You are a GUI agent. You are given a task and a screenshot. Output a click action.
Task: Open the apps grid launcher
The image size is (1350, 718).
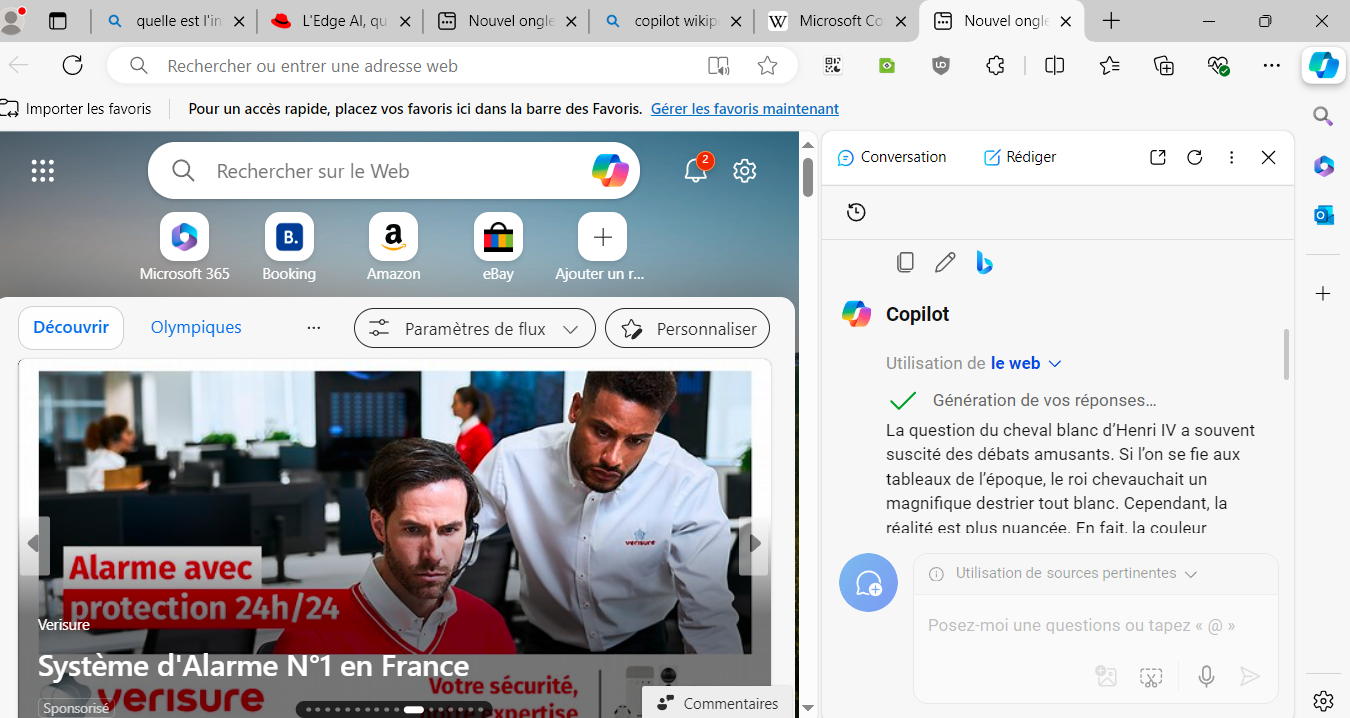point(42,171)
